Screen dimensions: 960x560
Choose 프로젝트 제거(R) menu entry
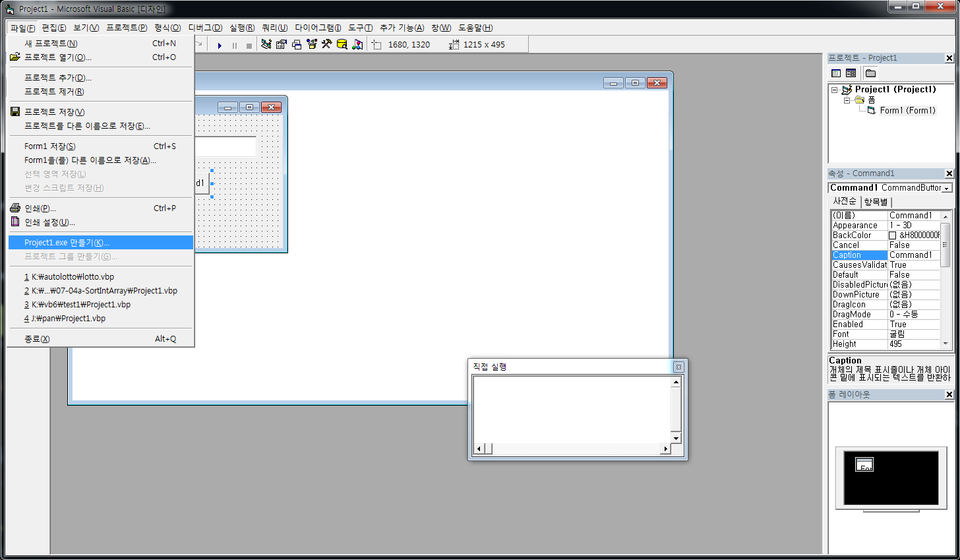[x=101, y=91]
